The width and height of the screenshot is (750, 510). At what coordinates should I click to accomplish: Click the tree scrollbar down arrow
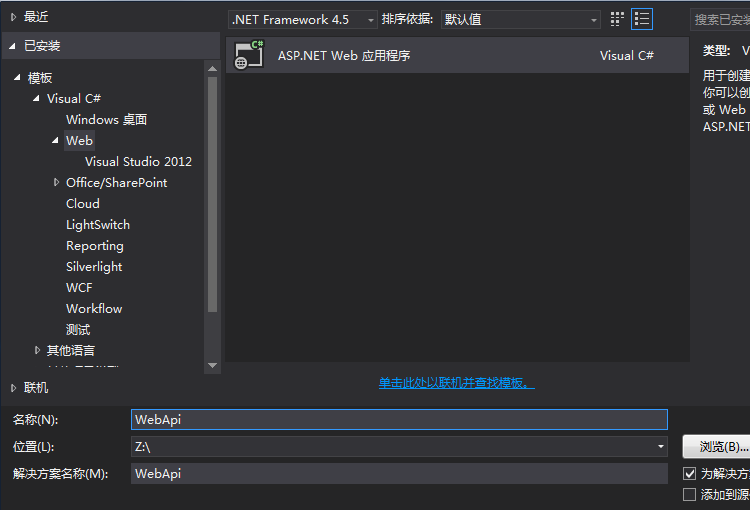[x=213, y=366]
